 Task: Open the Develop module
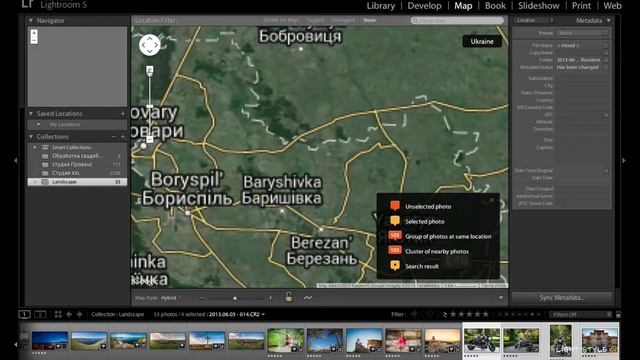[424, 6]
